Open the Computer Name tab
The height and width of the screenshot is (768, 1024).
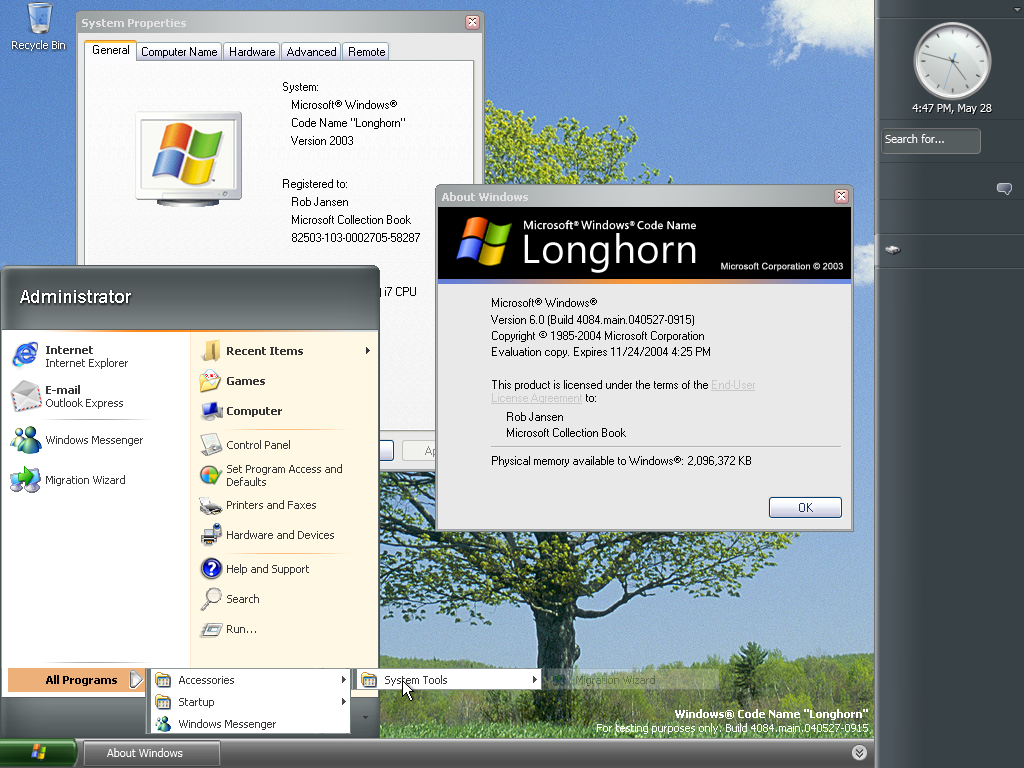pos(178,51)
